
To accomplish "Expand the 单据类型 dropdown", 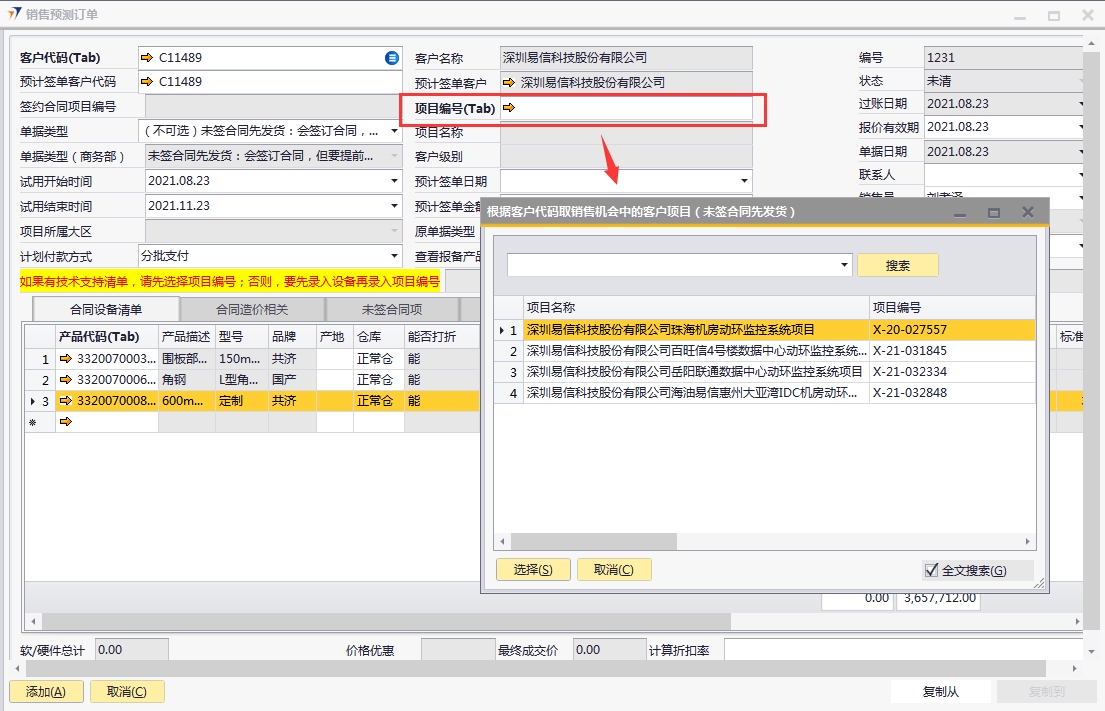I will (394, 131).
